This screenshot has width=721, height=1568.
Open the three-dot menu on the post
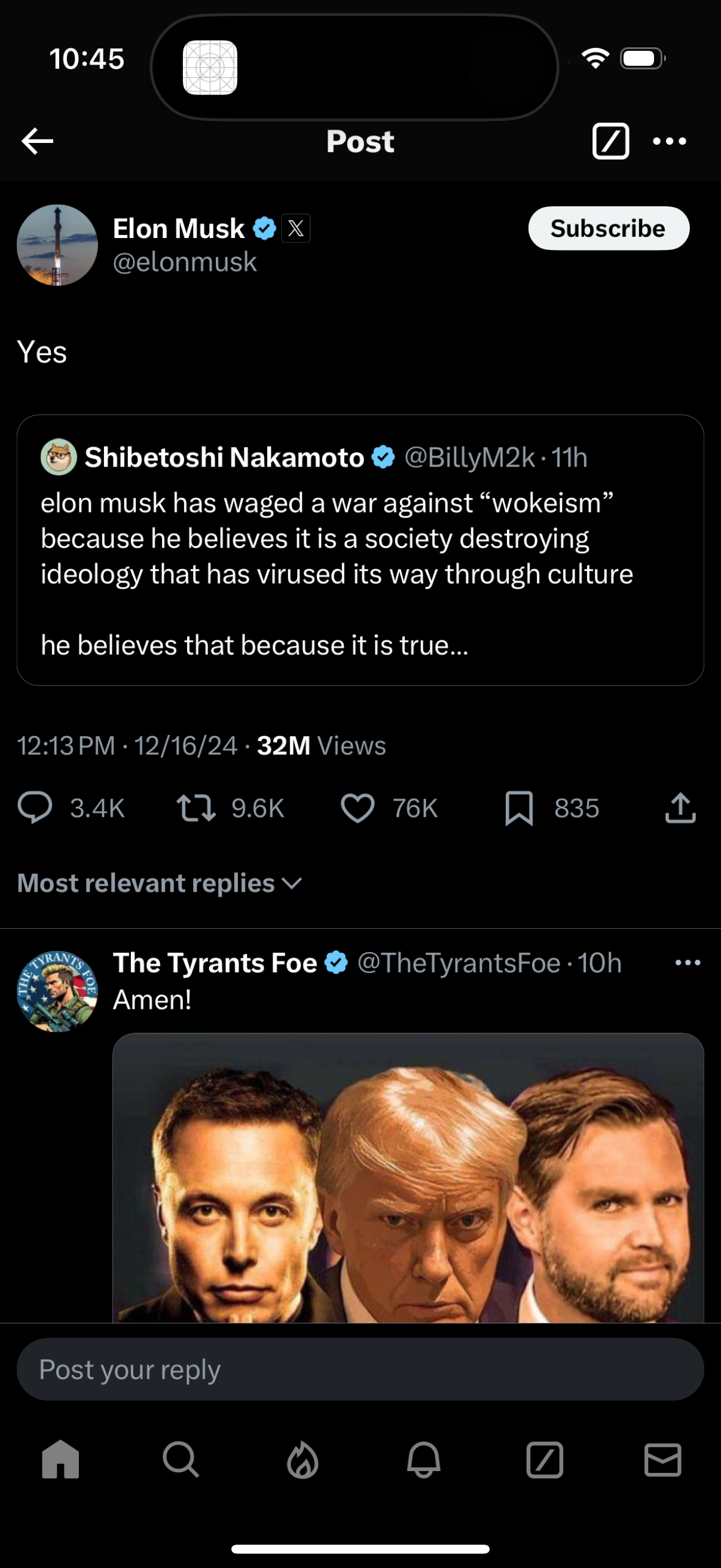(x=669, y=141)
